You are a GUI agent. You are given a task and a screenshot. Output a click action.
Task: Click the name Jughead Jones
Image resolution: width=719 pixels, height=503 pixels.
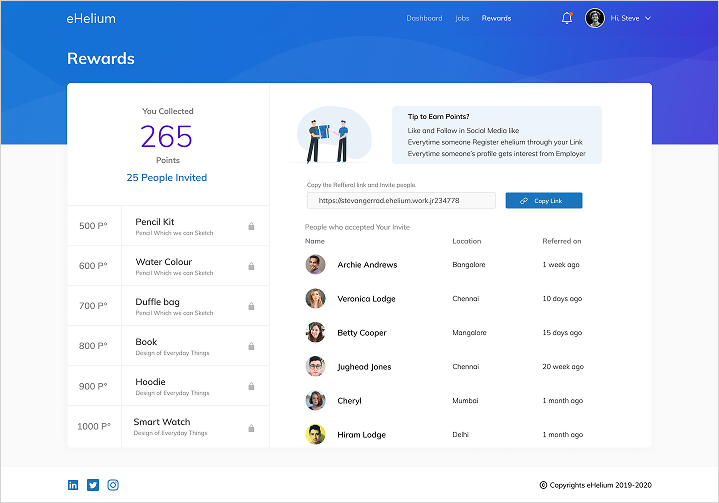364,367
